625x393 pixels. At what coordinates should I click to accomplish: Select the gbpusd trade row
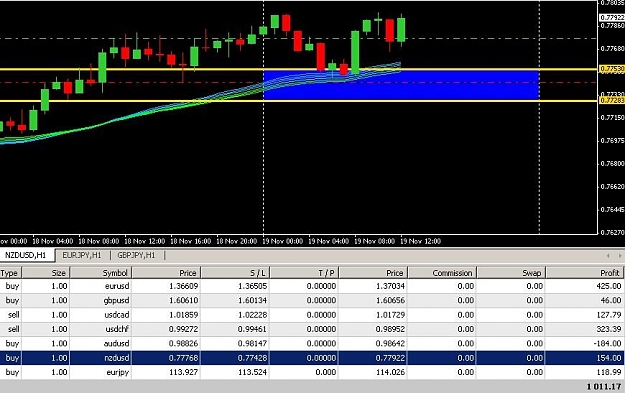[312, 300]
